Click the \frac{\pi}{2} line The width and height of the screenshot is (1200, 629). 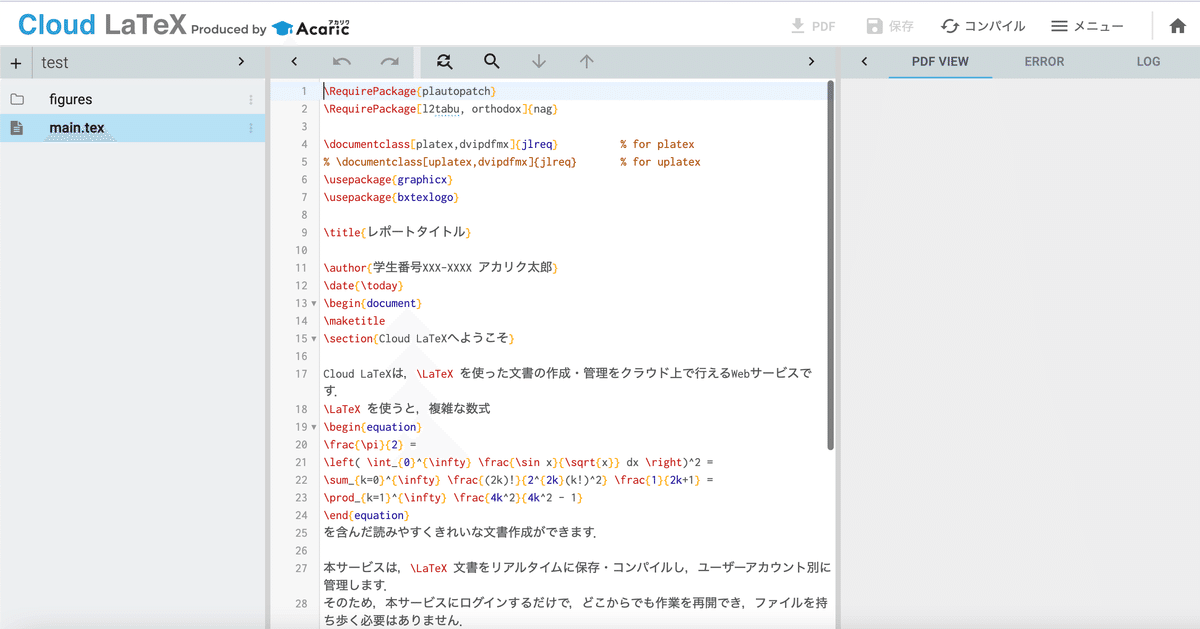coord(369,445)
